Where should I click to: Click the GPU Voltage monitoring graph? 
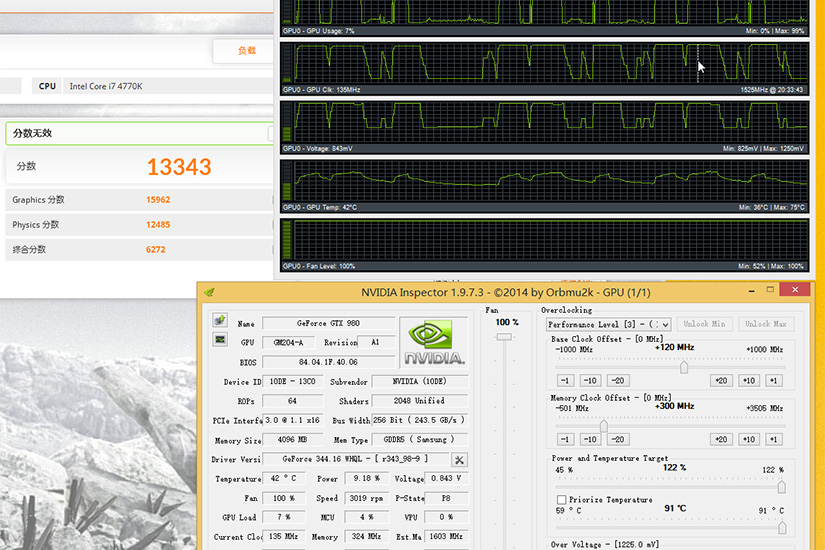545,127
